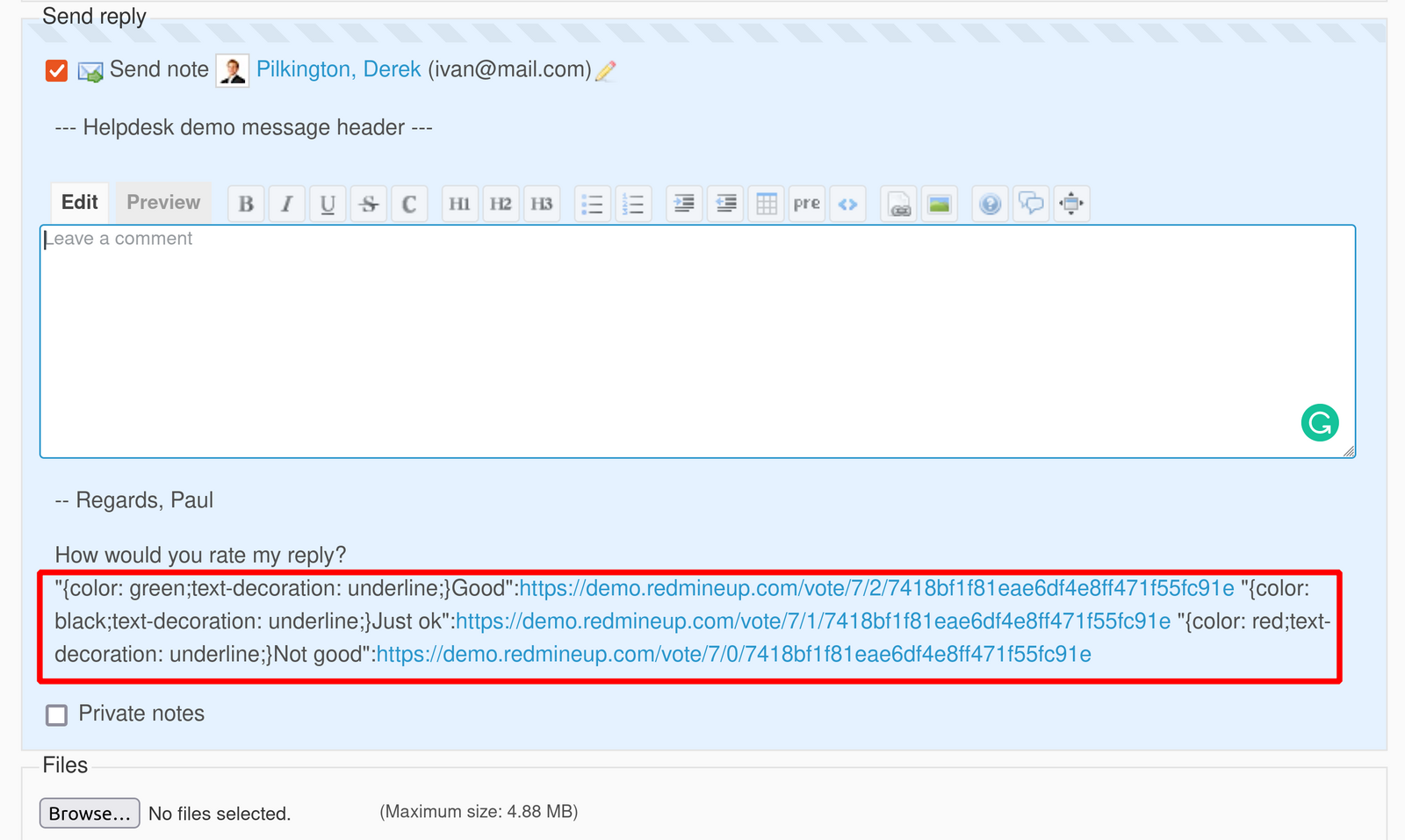
Task: Toggle fullscreen editing mode
Action: coord(1071,203)
